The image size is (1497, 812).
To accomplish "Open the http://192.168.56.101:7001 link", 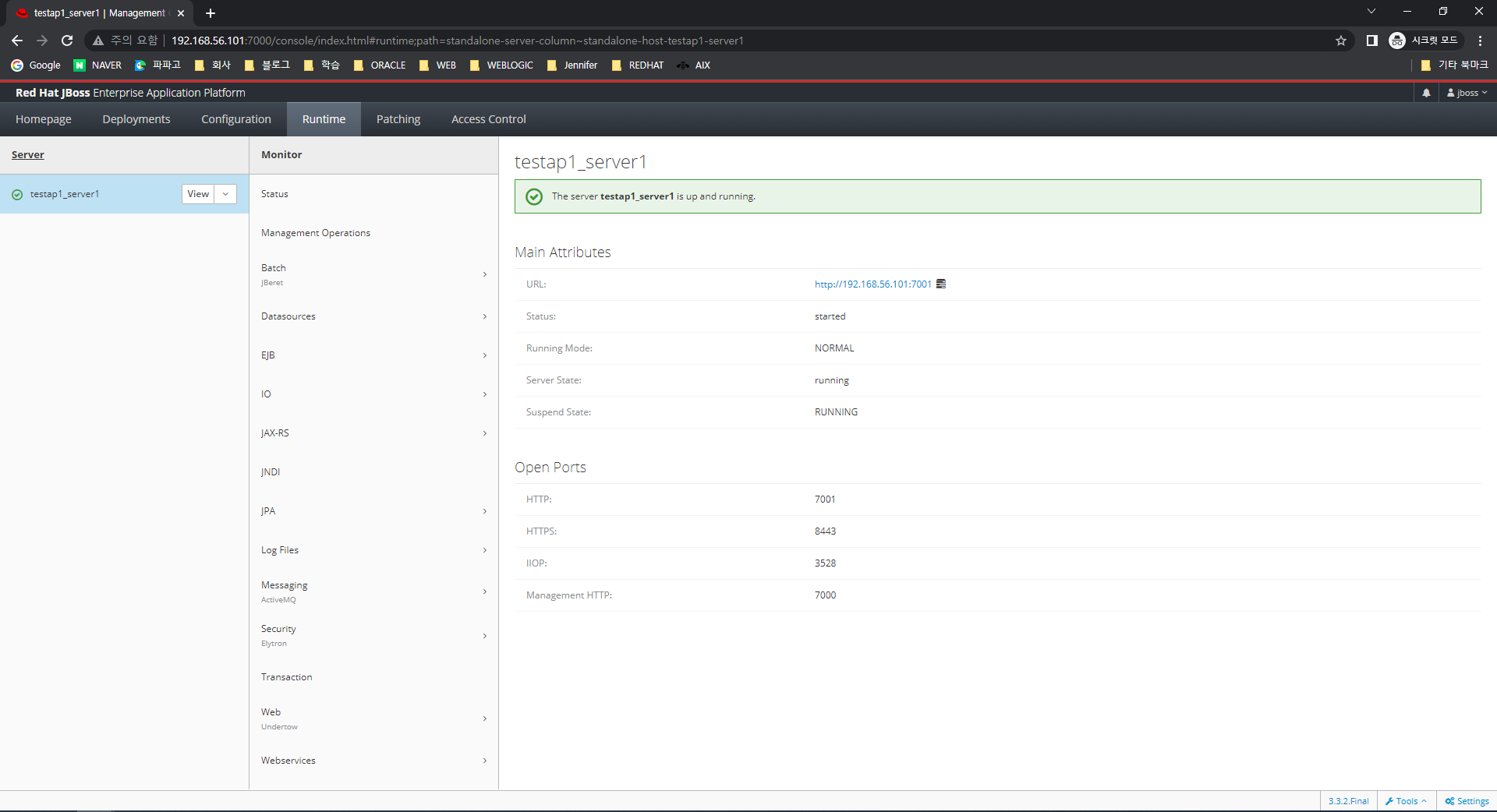I will 873,284.
